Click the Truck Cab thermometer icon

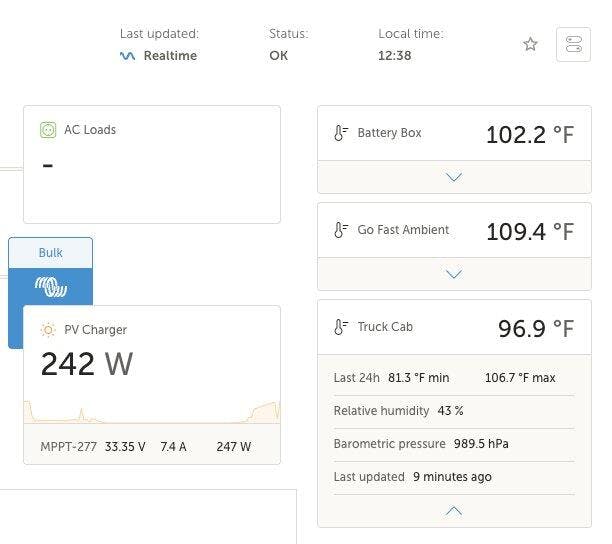[x=341, y=327]
